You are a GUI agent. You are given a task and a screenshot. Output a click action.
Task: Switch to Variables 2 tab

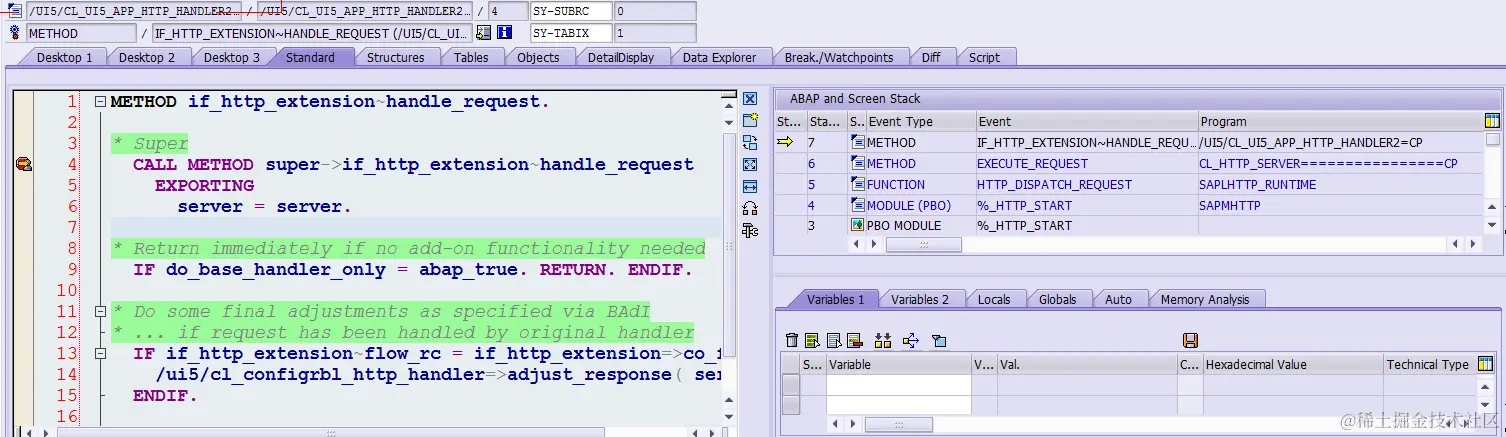[x=919, y=299]
